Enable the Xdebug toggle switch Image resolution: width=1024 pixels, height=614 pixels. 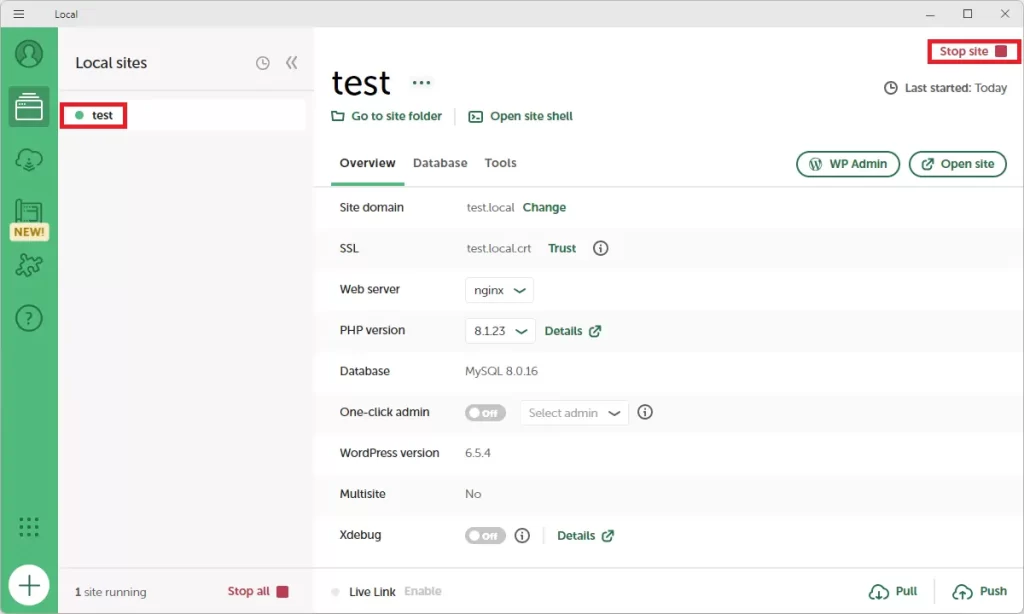click(x=485, y=536)
